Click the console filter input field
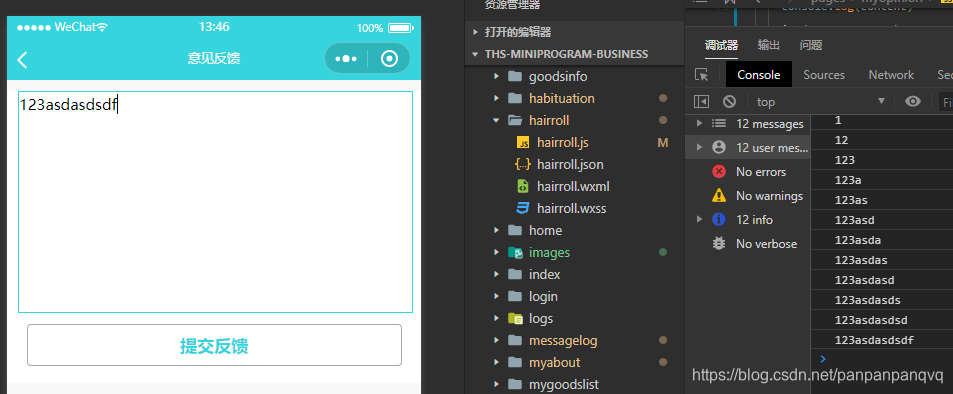Image resolution: width=953 pixels, height=394 pixels. click(x=946, y=102)
